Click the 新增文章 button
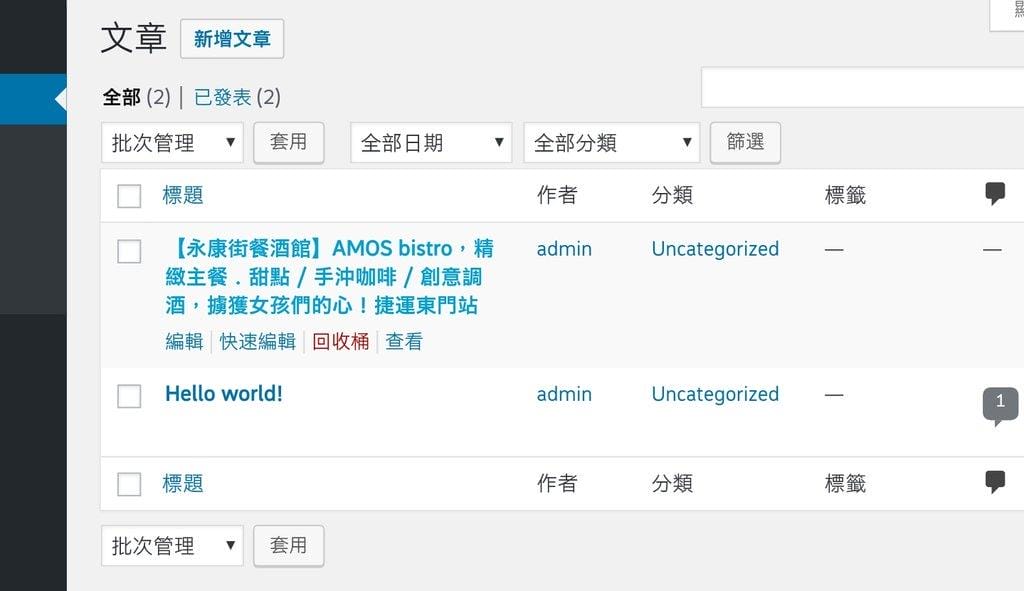The width and height of the screenshot is (1024, 591). [232, 39]
